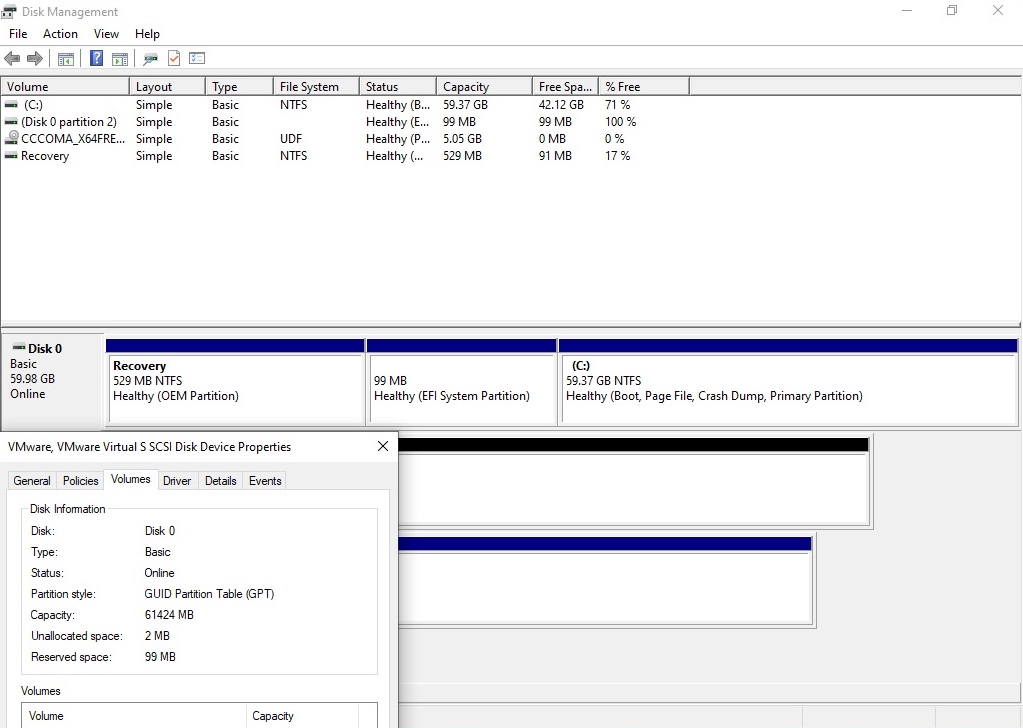Click the Back arrow toolbar icon
Image resolution: width=1023 pixels, height=728 pixels.
click(12, 59)
